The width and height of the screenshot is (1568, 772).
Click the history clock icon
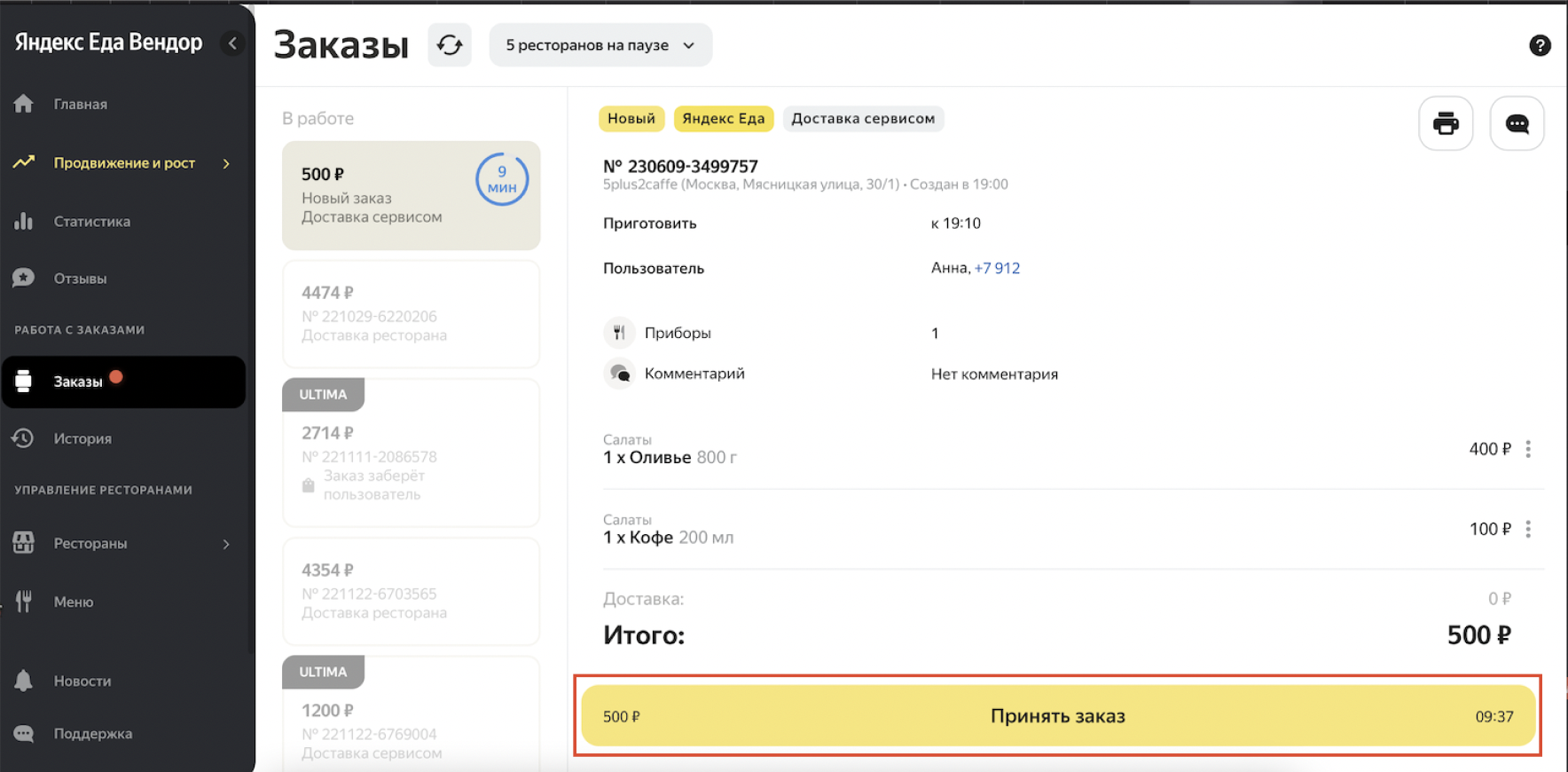click(24, 437)
